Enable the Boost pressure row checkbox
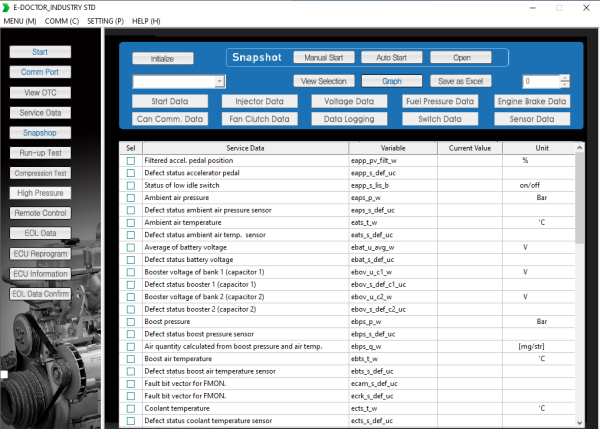600x429 pixels. (131, 322)
